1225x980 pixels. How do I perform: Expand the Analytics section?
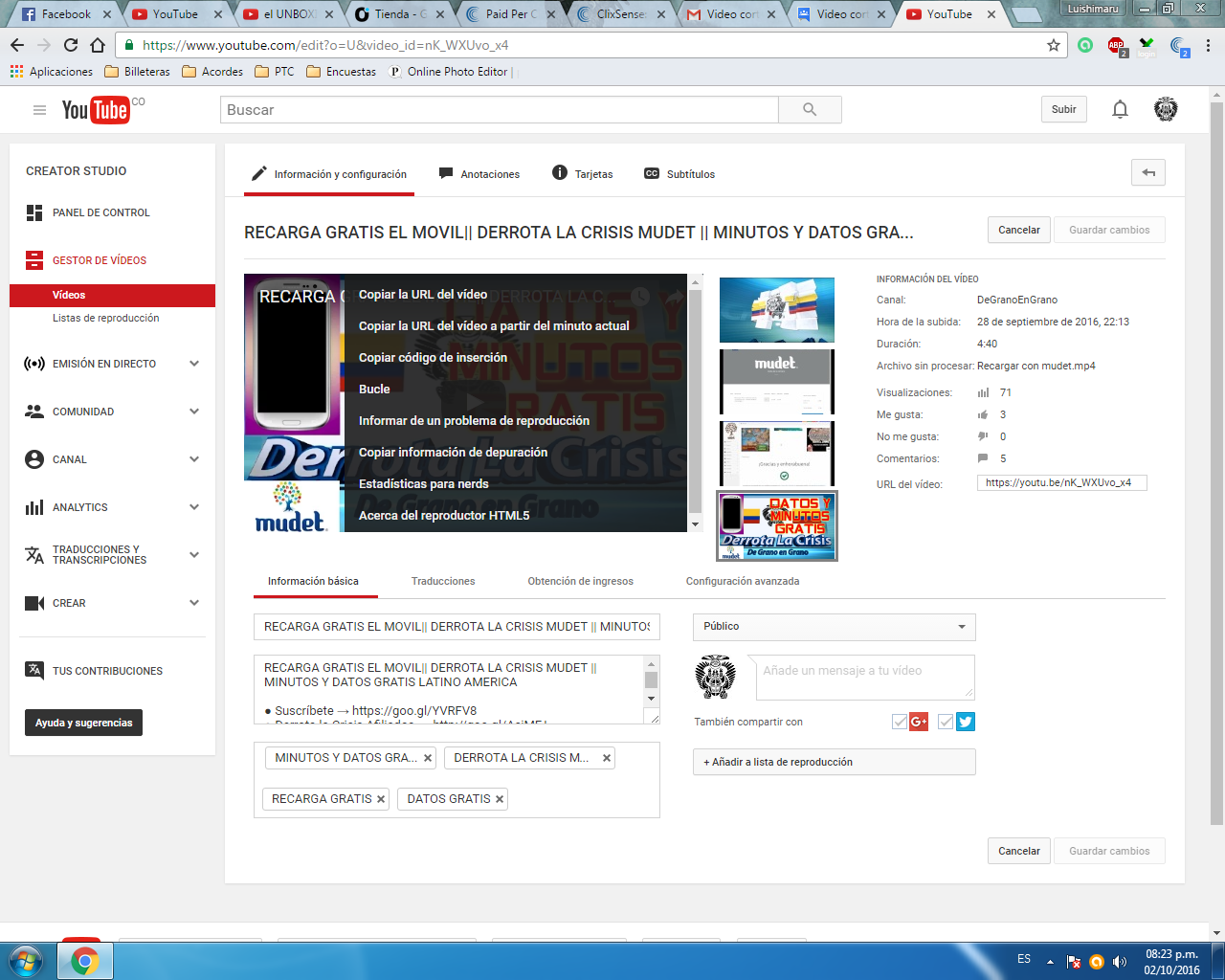[194, 507]
